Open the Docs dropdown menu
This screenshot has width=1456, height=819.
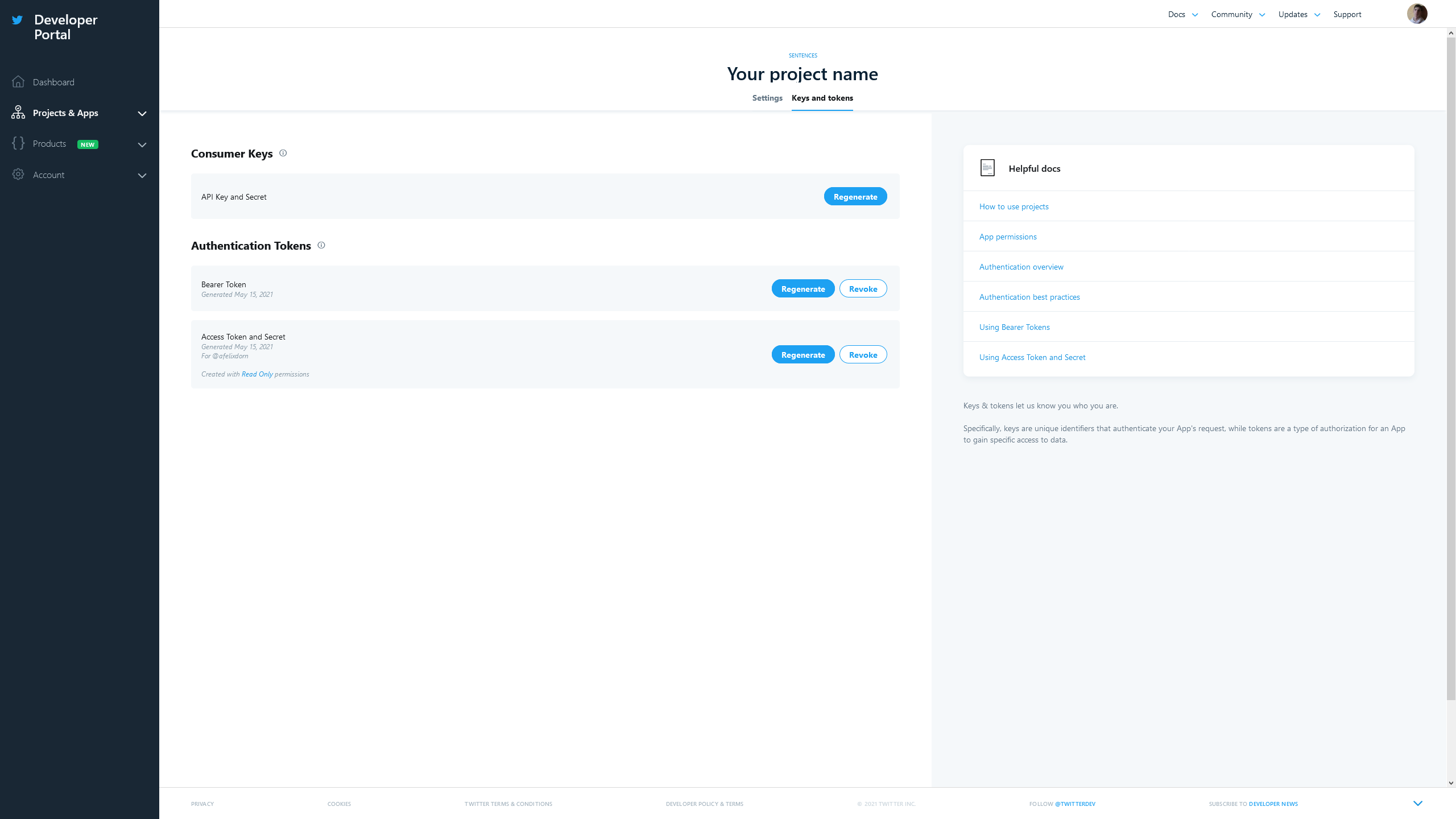tap(1177, 14)
